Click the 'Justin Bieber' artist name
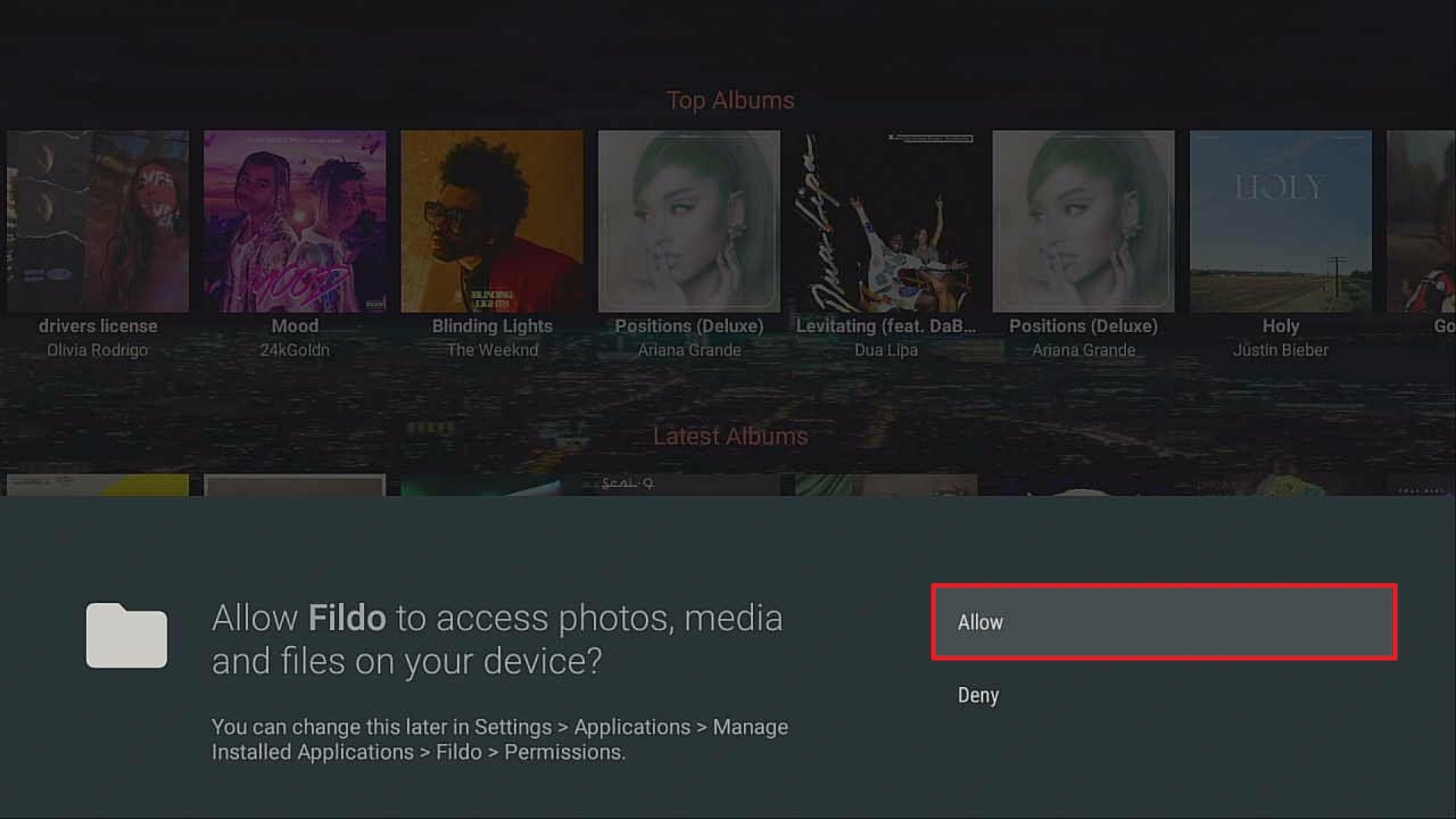 click(1281, 350)
